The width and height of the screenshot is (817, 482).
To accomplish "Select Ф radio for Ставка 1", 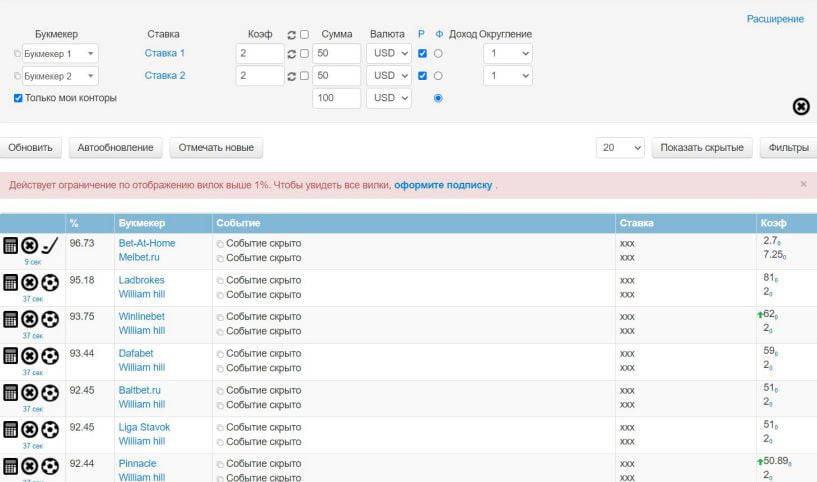I will coord(438,53).
